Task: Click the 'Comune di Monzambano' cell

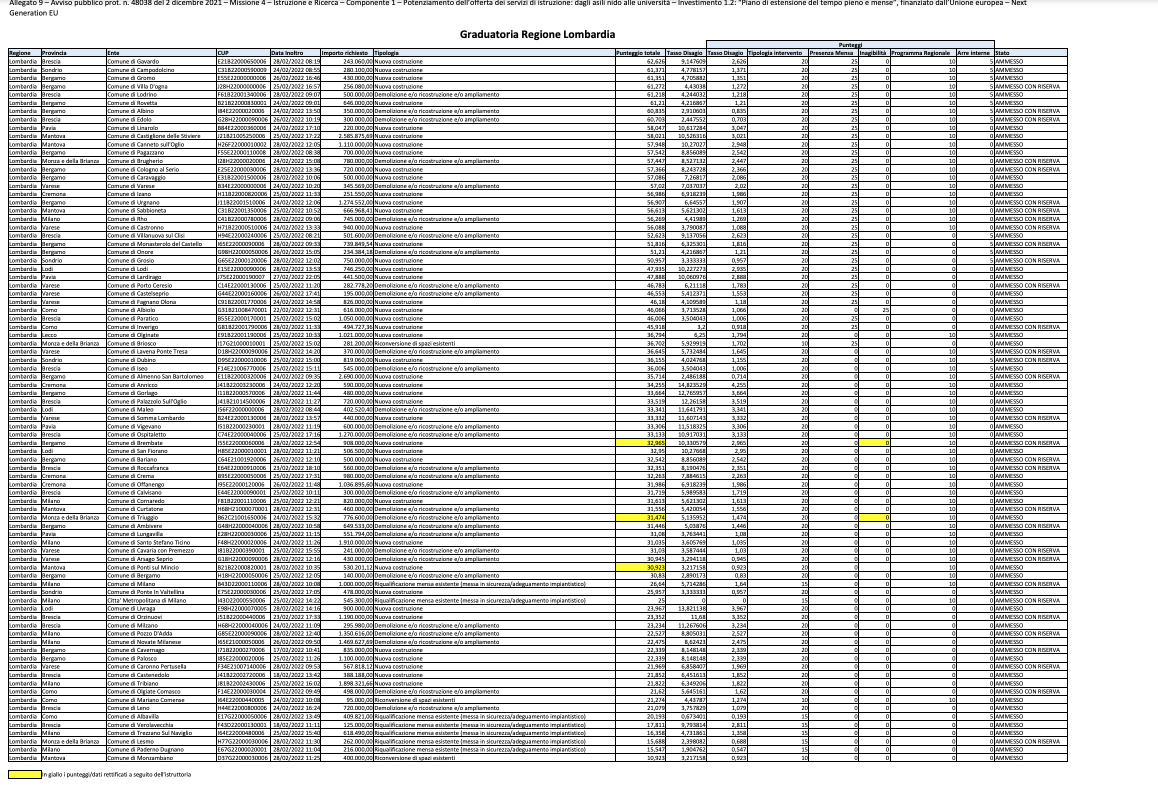Action: [x=137, y=759]
